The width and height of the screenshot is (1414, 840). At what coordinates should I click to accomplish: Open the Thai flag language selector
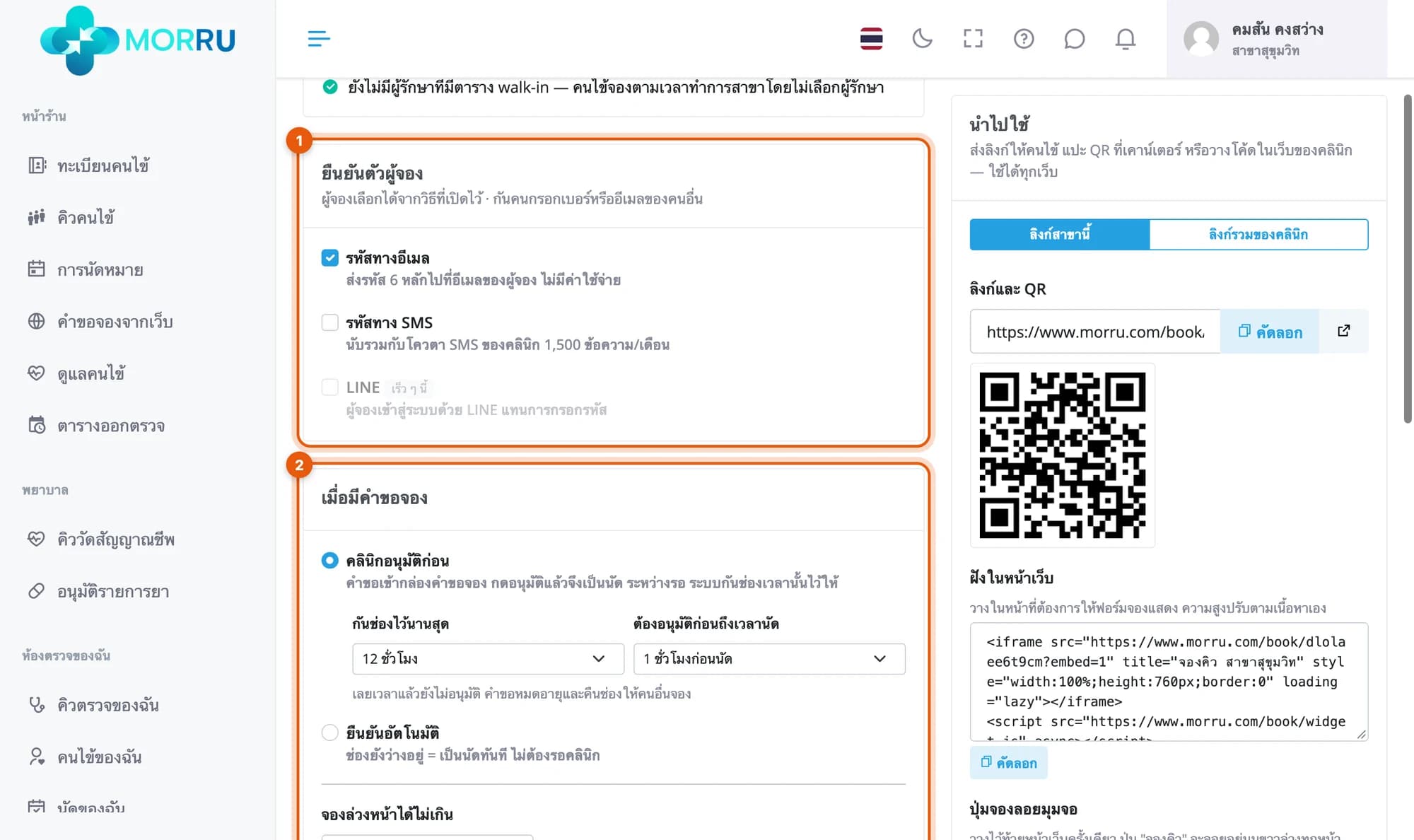[871, 38]
